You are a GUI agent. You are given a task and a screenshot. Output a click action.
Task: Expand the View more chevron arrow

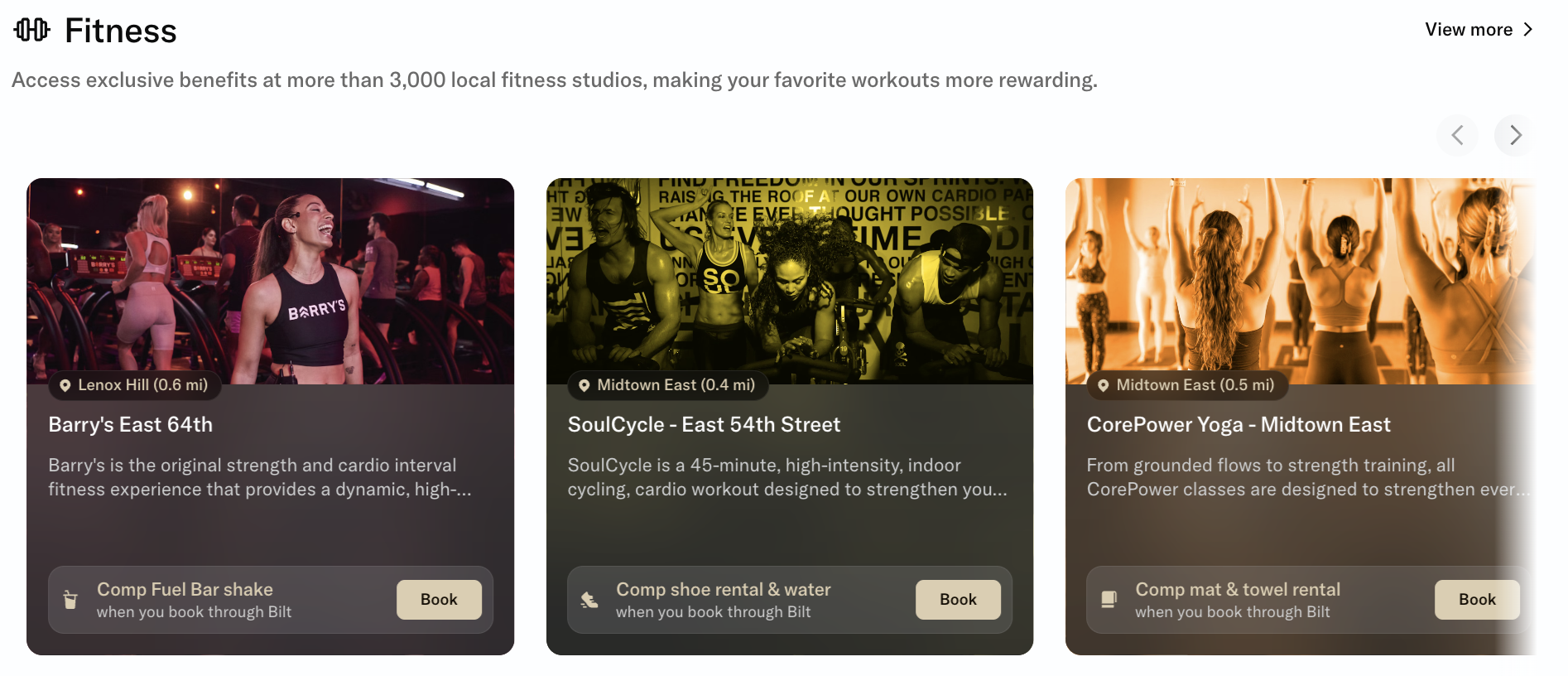(x=1528, y=30)
